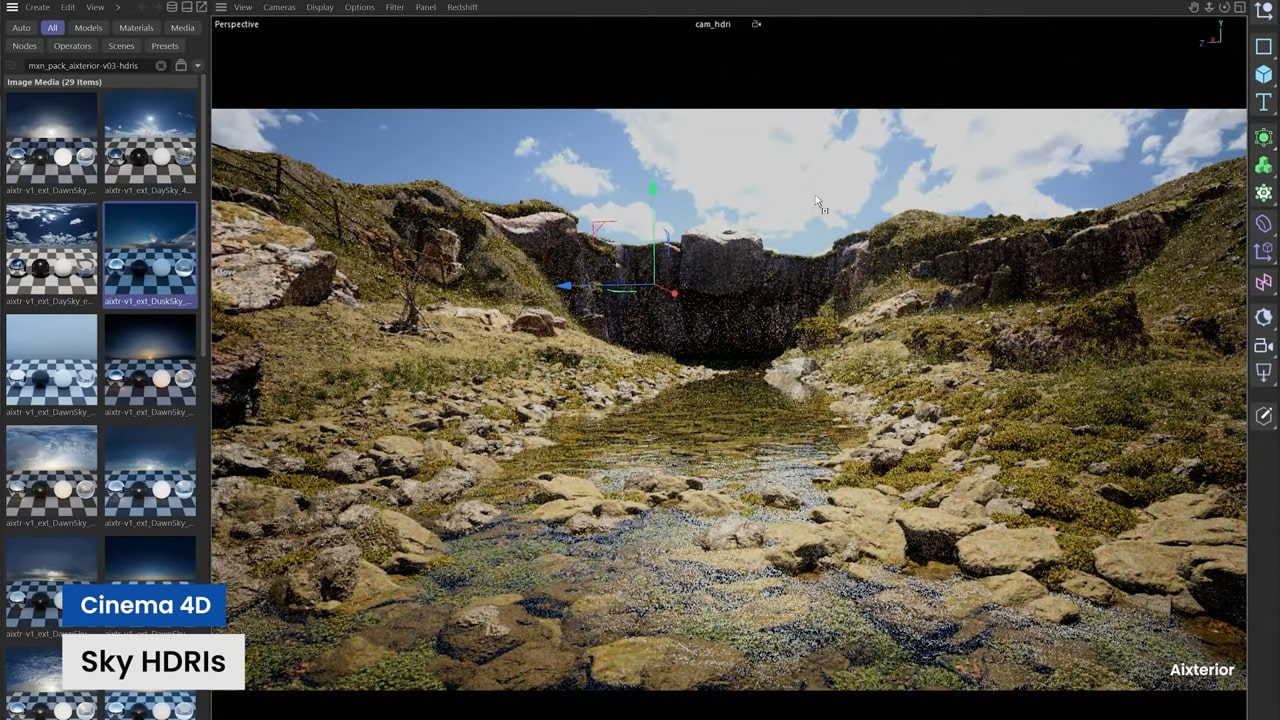1280x720 pixels.
Task: Click the gear-shaped generator icon
Action: (x=1263, y=193)
